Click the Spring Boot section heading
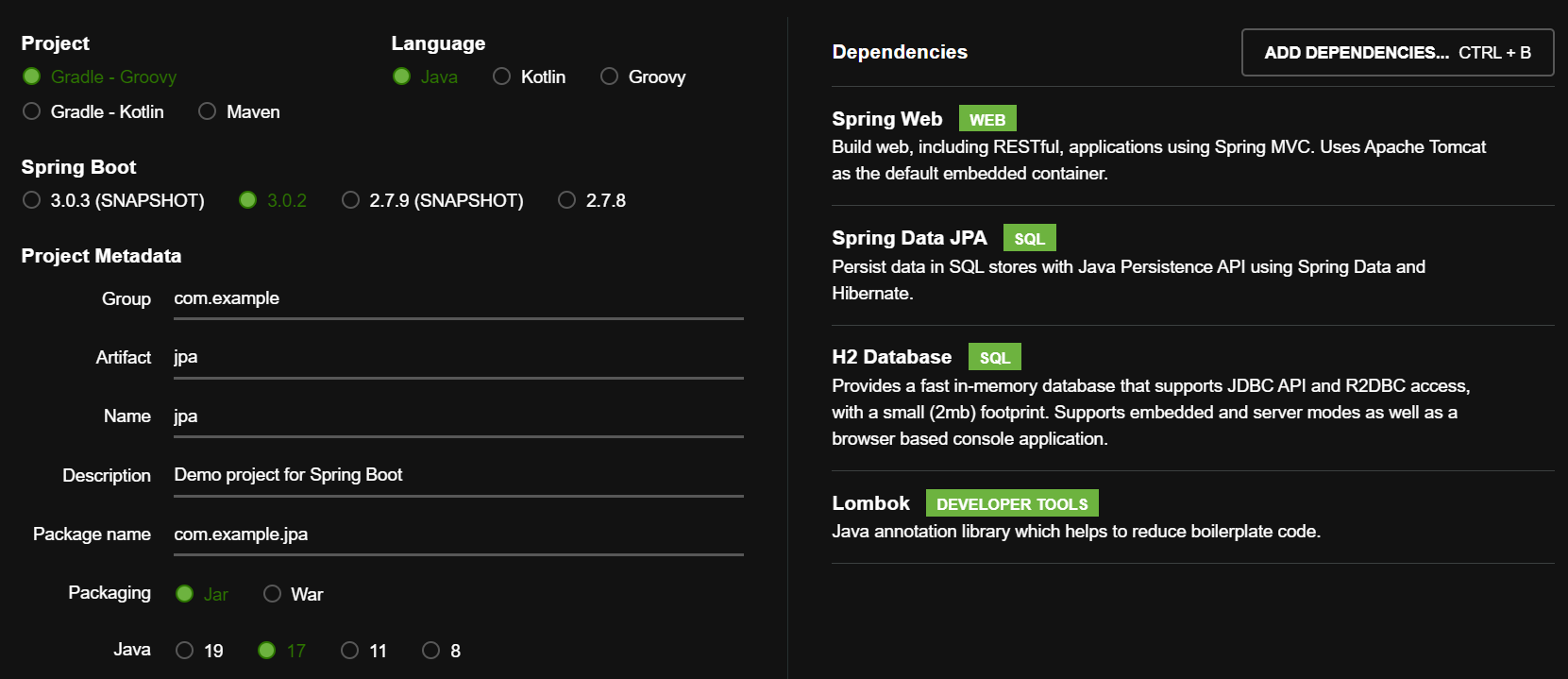Screen dimensions: 1568x679 (78, 167)
